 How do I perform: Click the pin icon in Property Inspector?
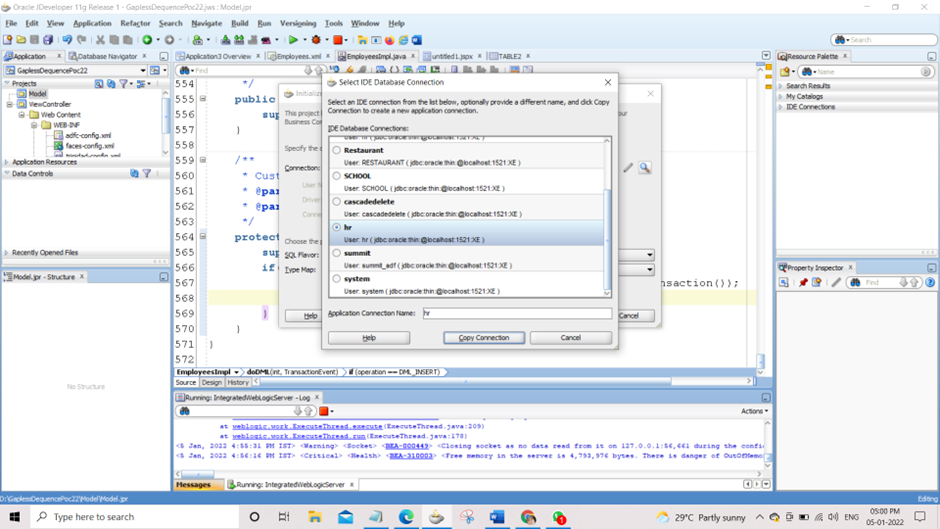click(803, 282)
